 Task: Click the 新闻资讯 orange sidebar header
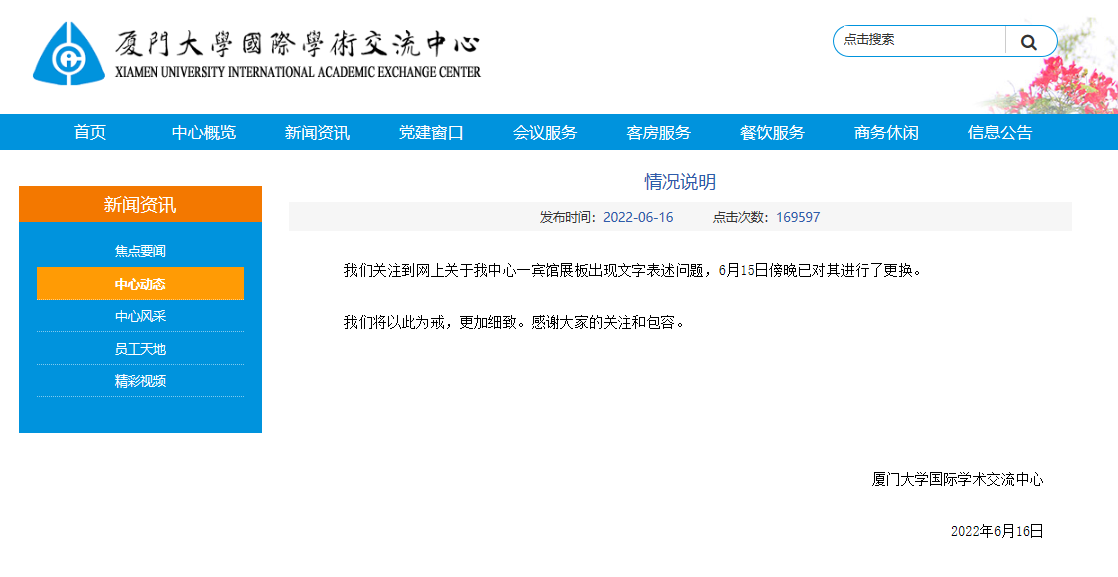(x=140, y=203)
